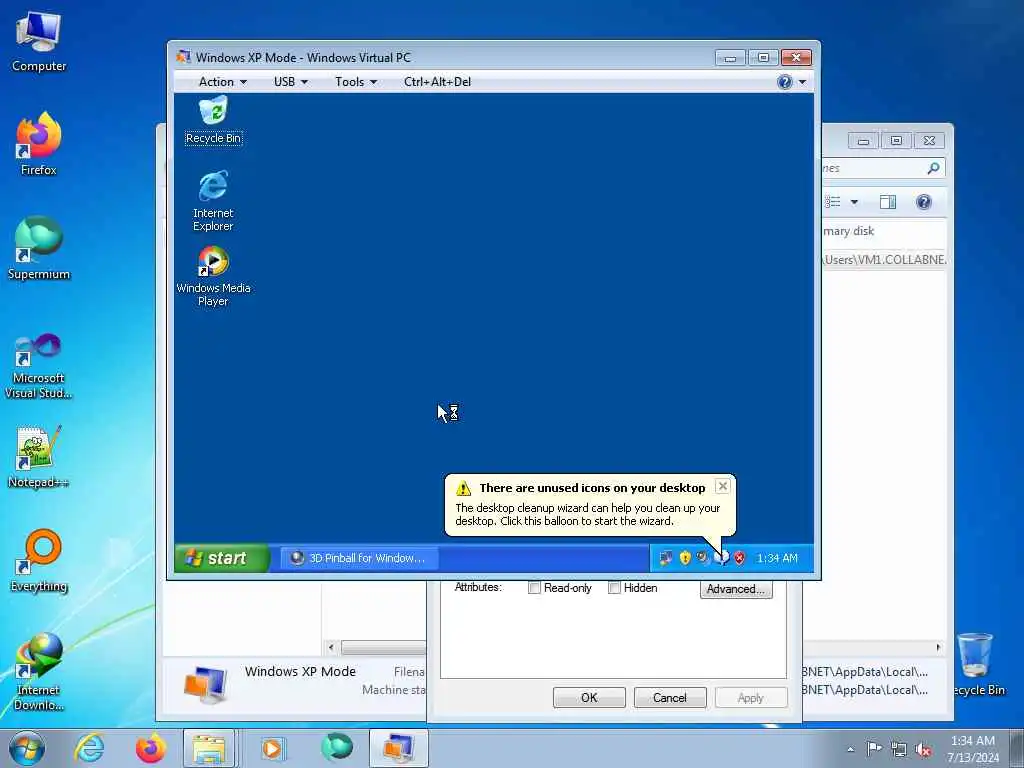
Task: Open the Action menu in Virtual PC
Action: coord(222,82)
